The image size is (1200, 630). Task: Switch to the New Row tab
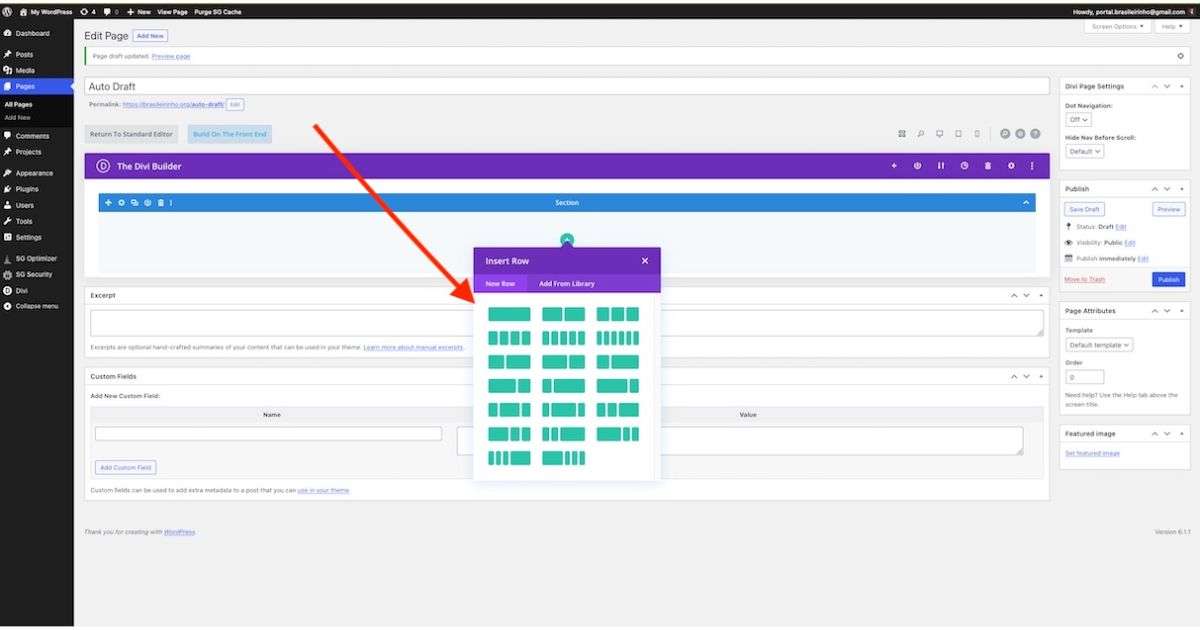tap(500, 284)
